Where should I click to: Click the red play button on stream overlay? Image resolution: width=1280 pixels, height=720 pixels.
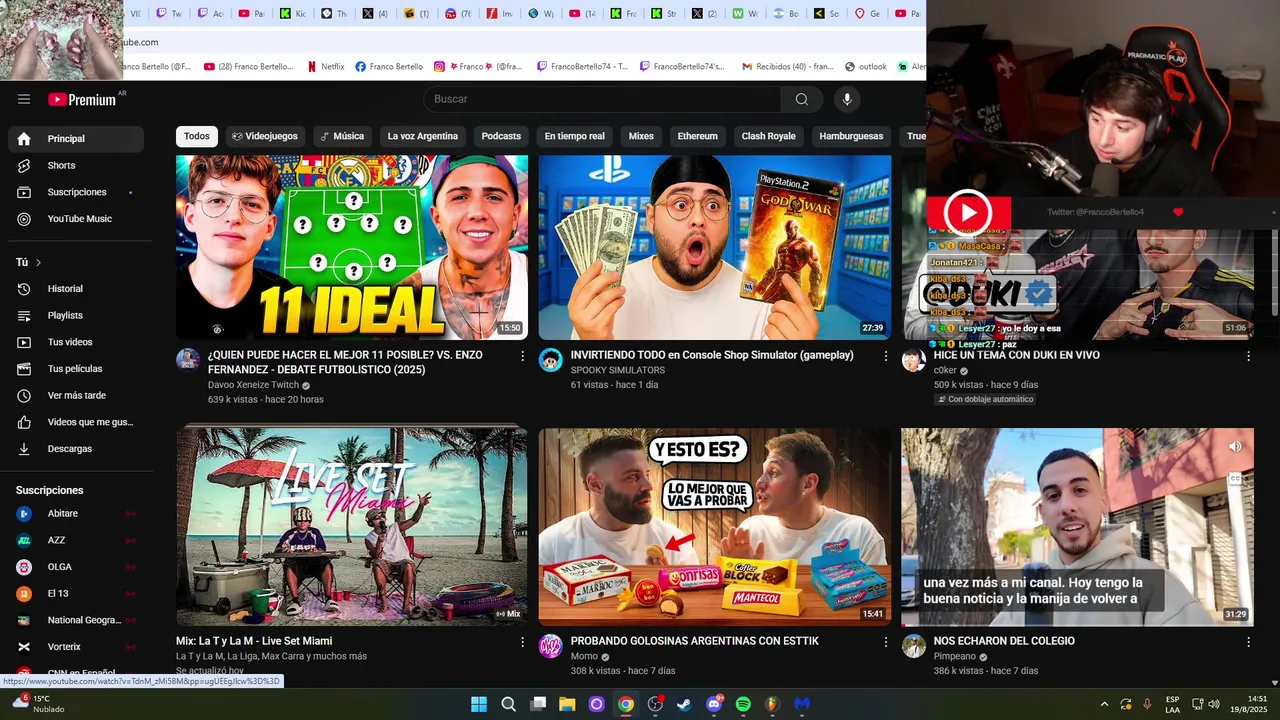point(968,213)
